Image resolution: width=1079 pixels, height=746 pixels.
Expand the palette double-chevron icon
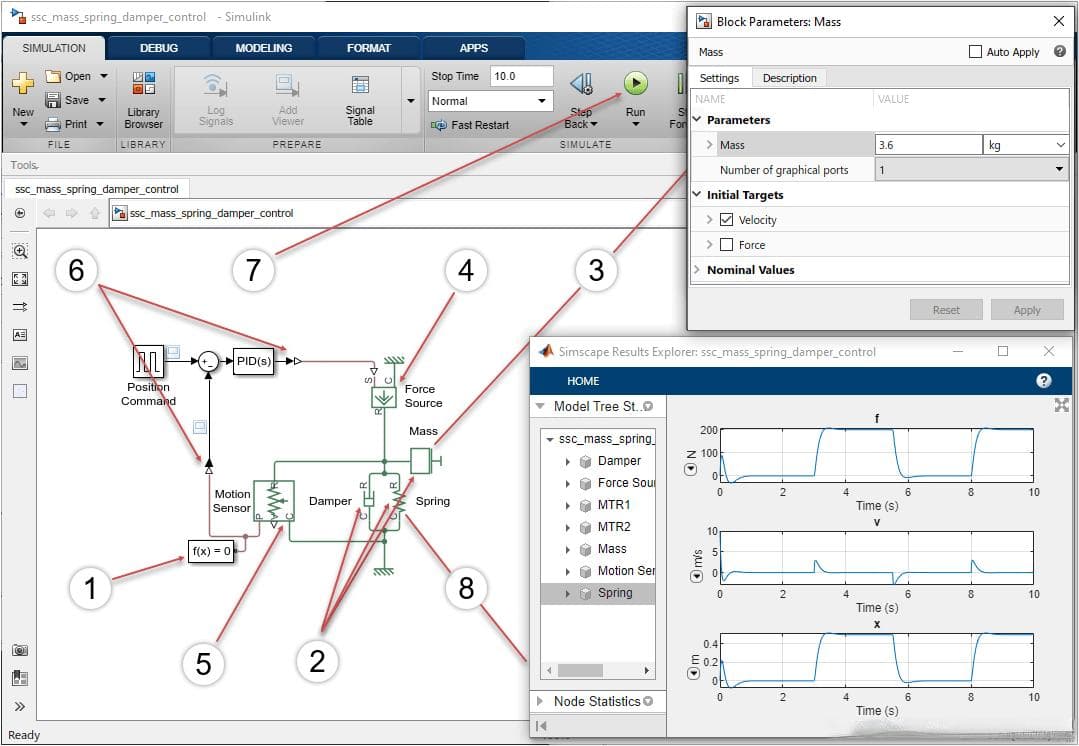click(20, 706)
